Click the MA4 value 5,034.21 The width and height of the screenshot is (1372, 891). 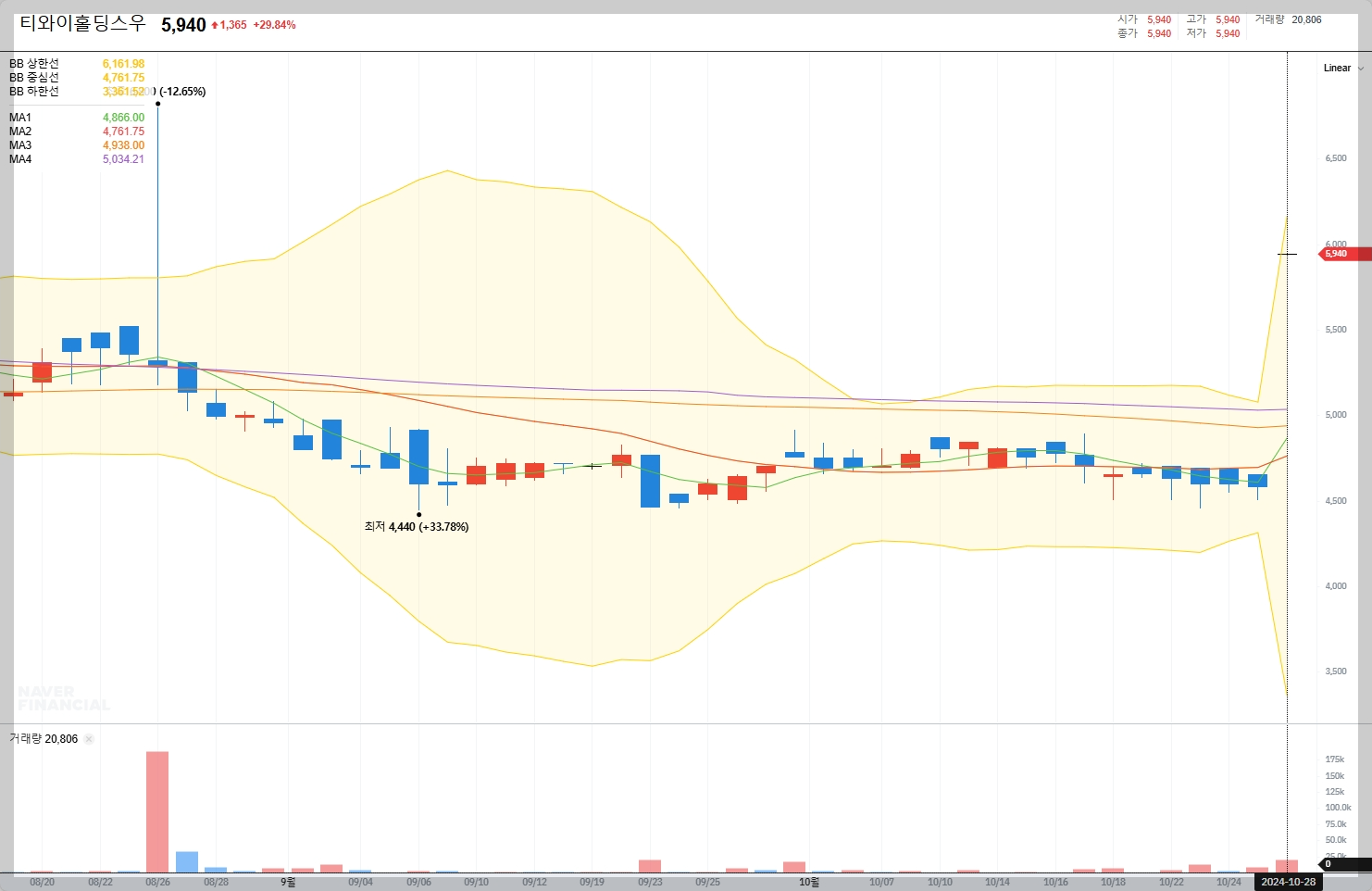point(123,159)
